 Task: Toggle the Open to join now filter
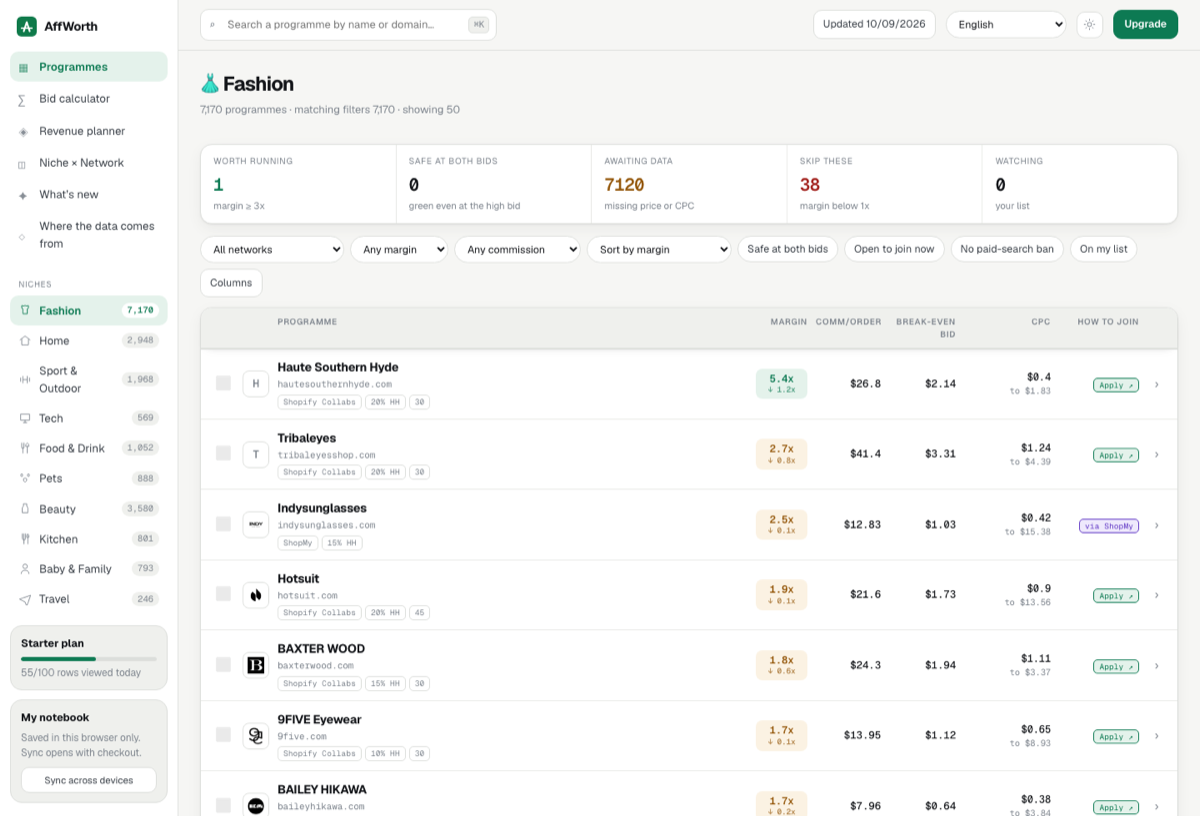[894, 249]
